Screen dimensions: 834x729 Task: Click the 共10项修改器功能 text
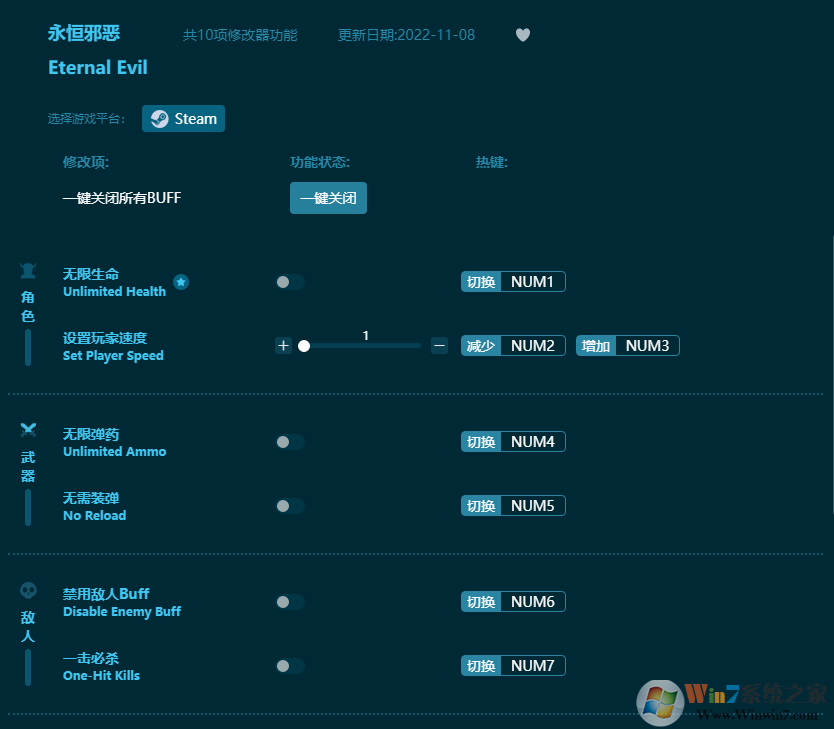(240, 35)
